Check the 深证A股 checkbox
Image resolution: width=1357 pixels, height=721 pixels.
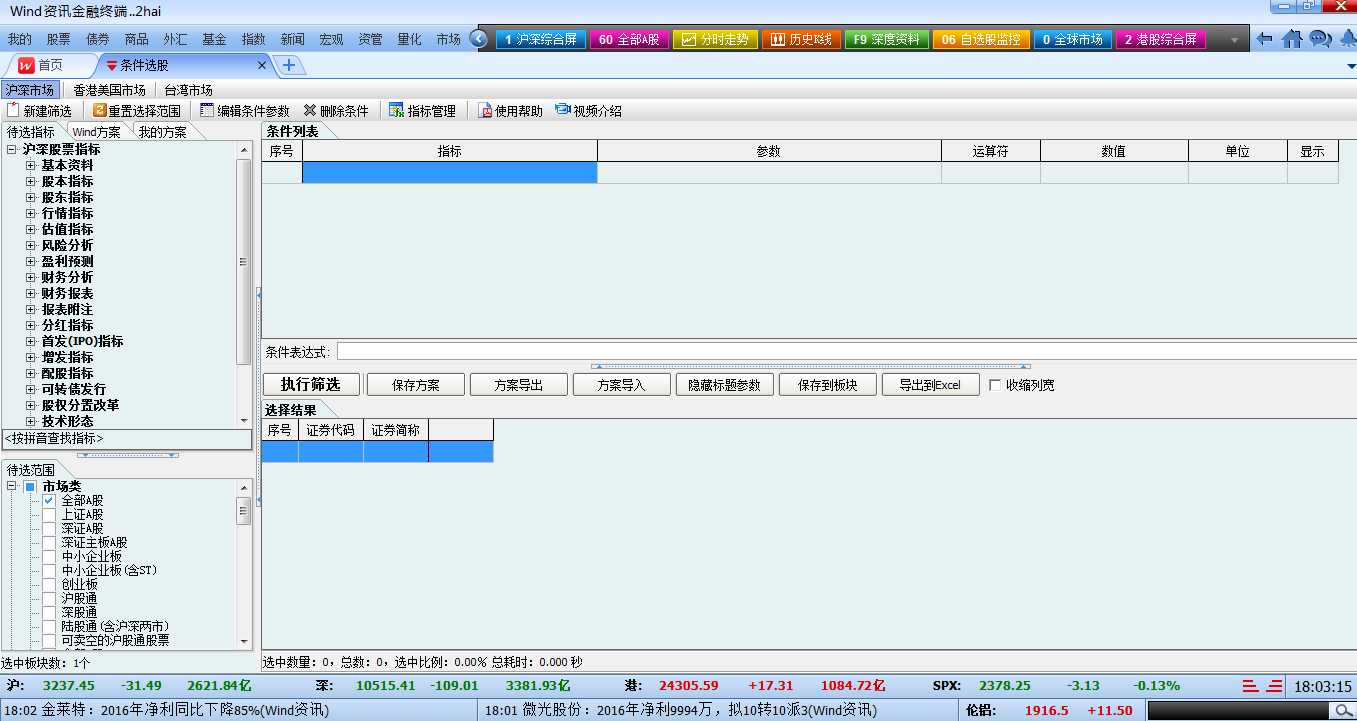click(49, 528)
